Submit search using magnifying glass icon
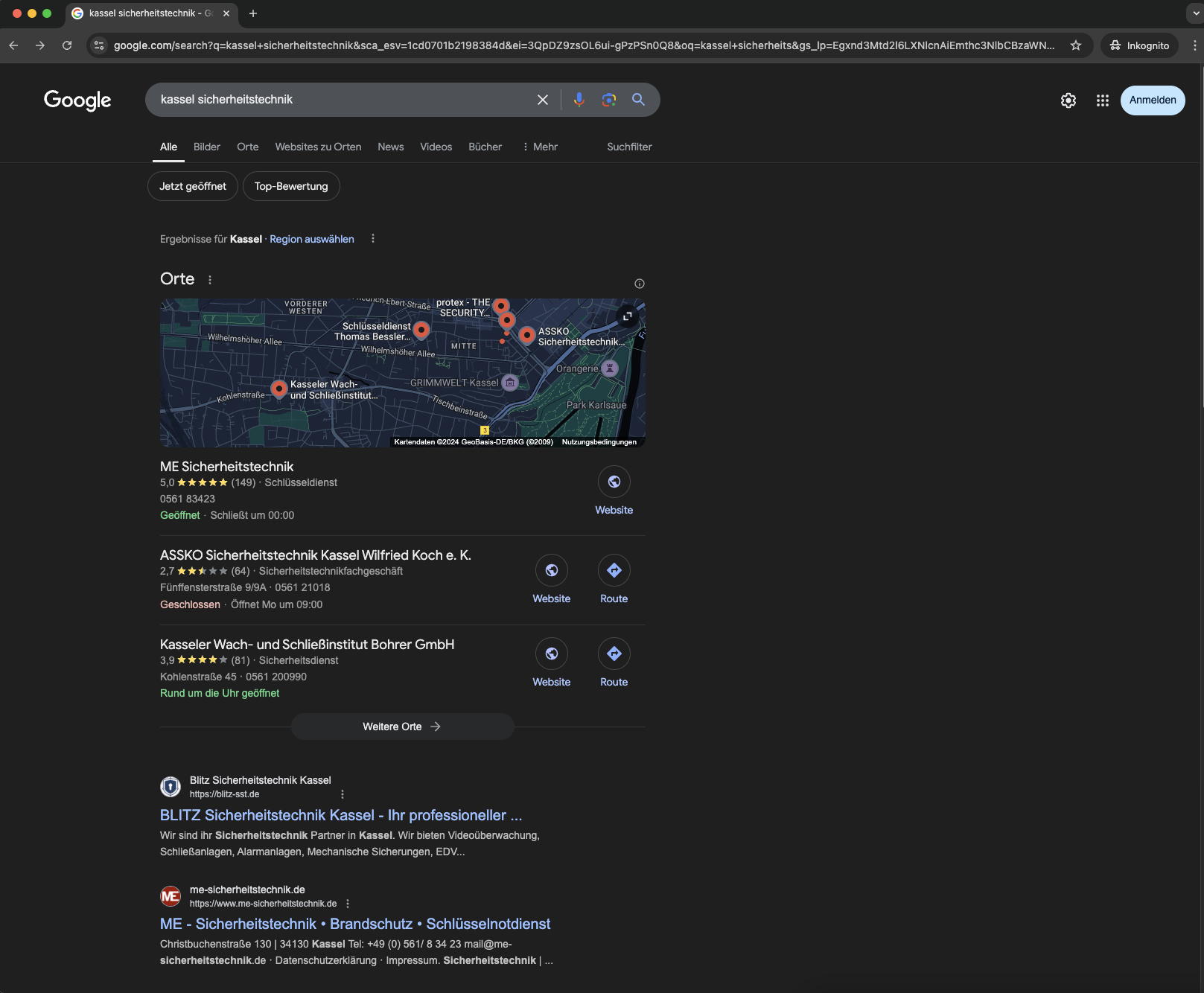The image size is (1204, 993). pos(639,100)
